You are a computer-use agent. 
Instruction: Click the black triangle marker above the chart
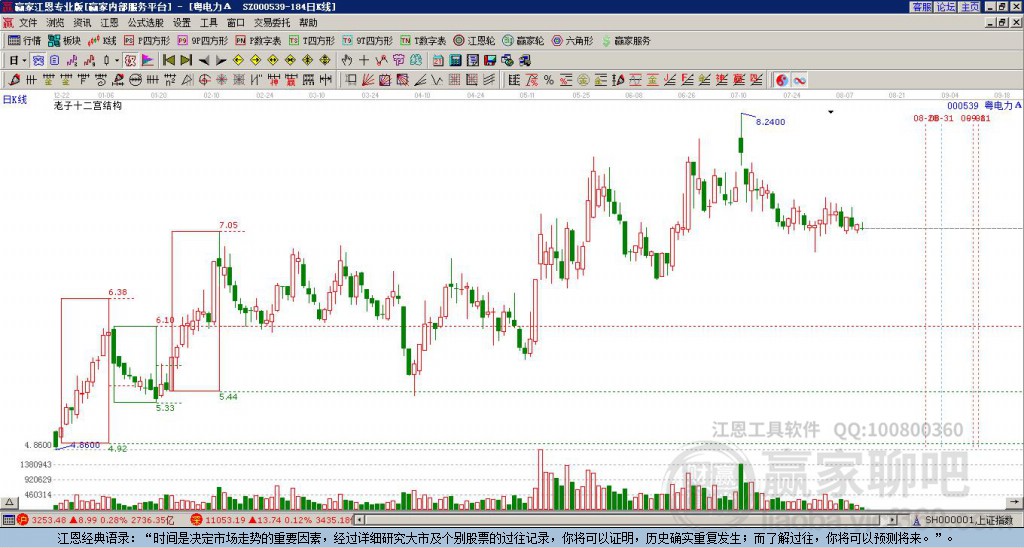pyautogui.click(x=831, y=112)
